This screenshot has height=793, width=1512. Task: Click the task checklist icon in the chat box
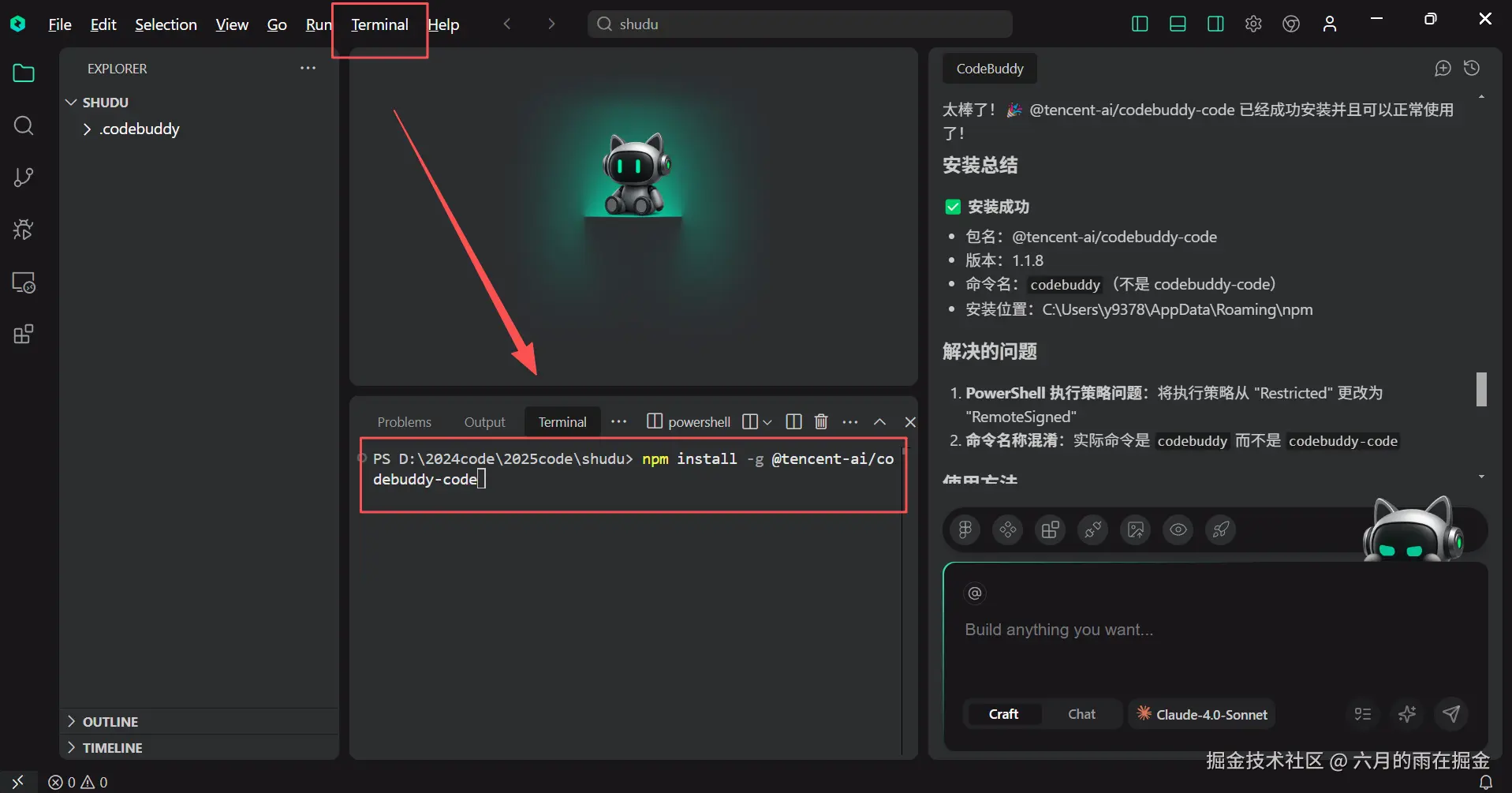[x=1363, y=714]
